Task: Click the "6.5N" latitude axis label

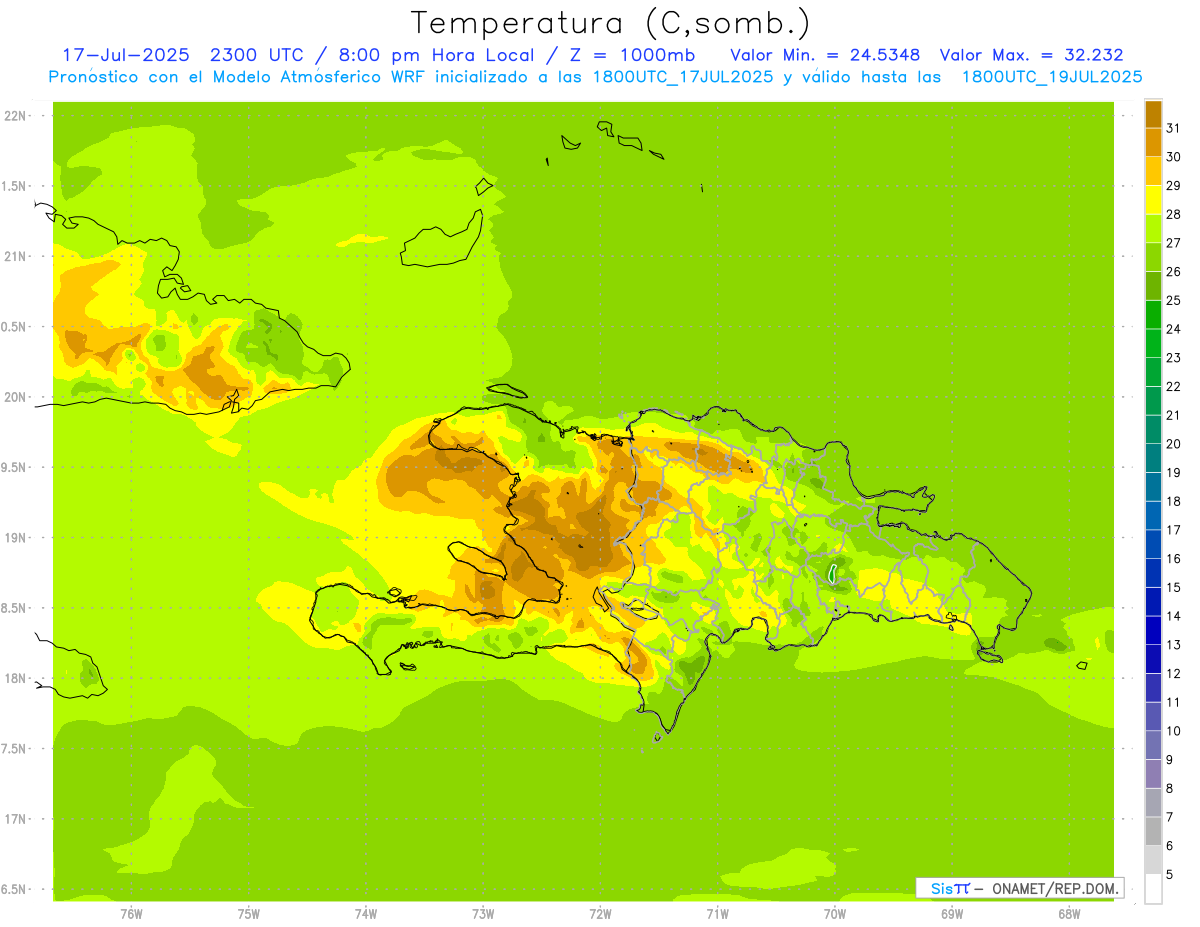Action: 13,889
